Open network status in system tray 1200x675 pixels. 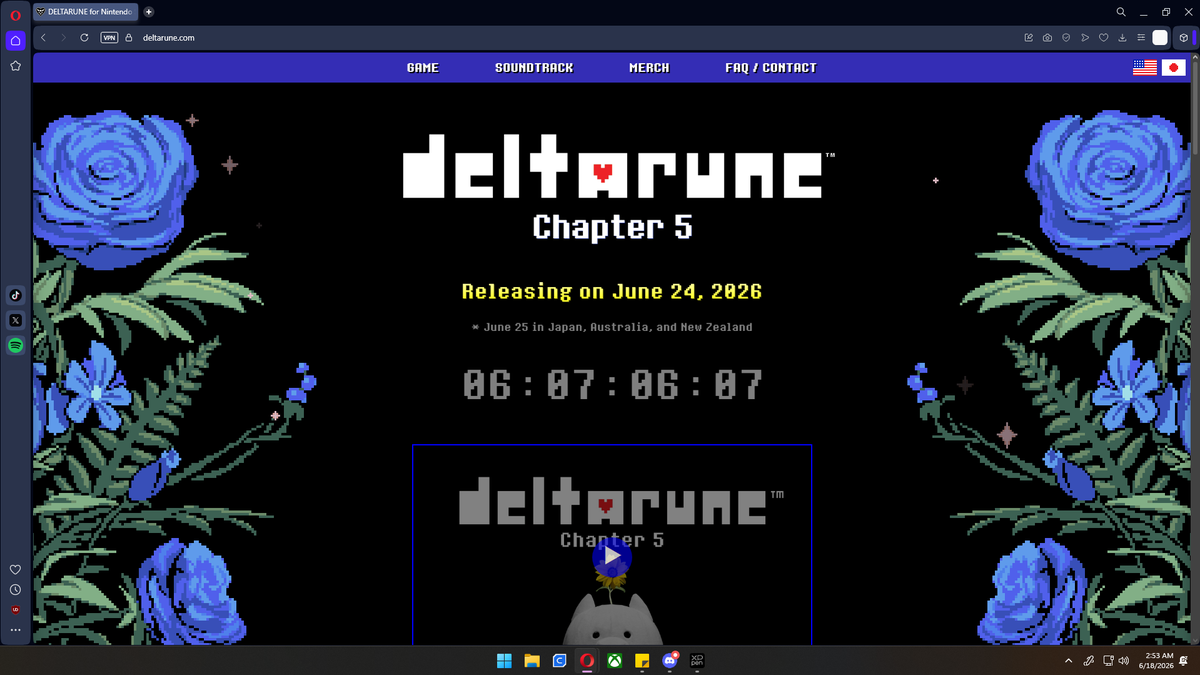1109,661
